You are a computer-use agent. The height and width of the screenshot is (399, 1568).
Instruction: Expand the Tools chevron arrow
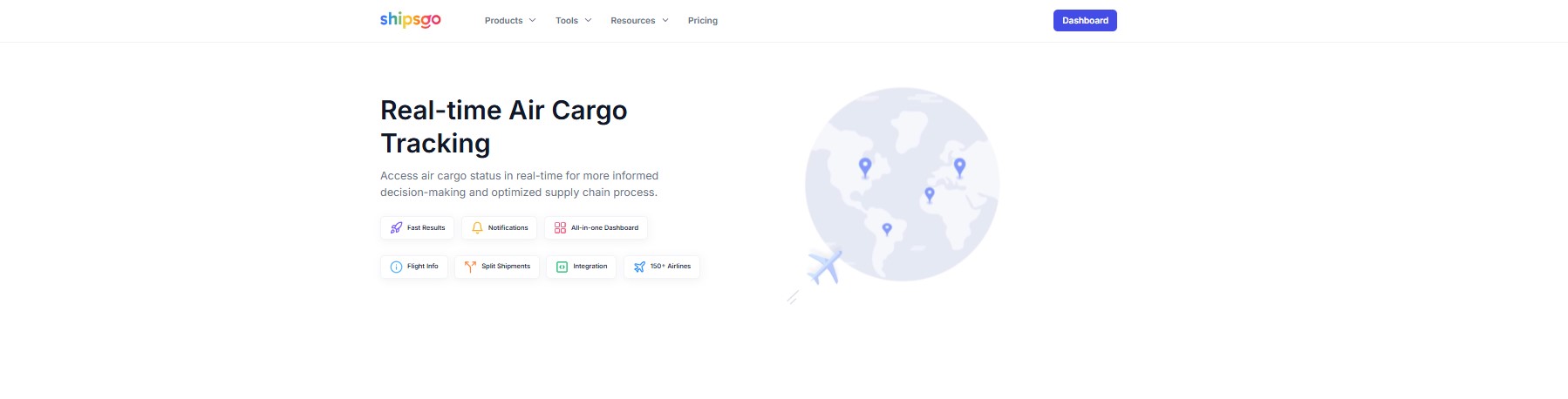(588, 20)
